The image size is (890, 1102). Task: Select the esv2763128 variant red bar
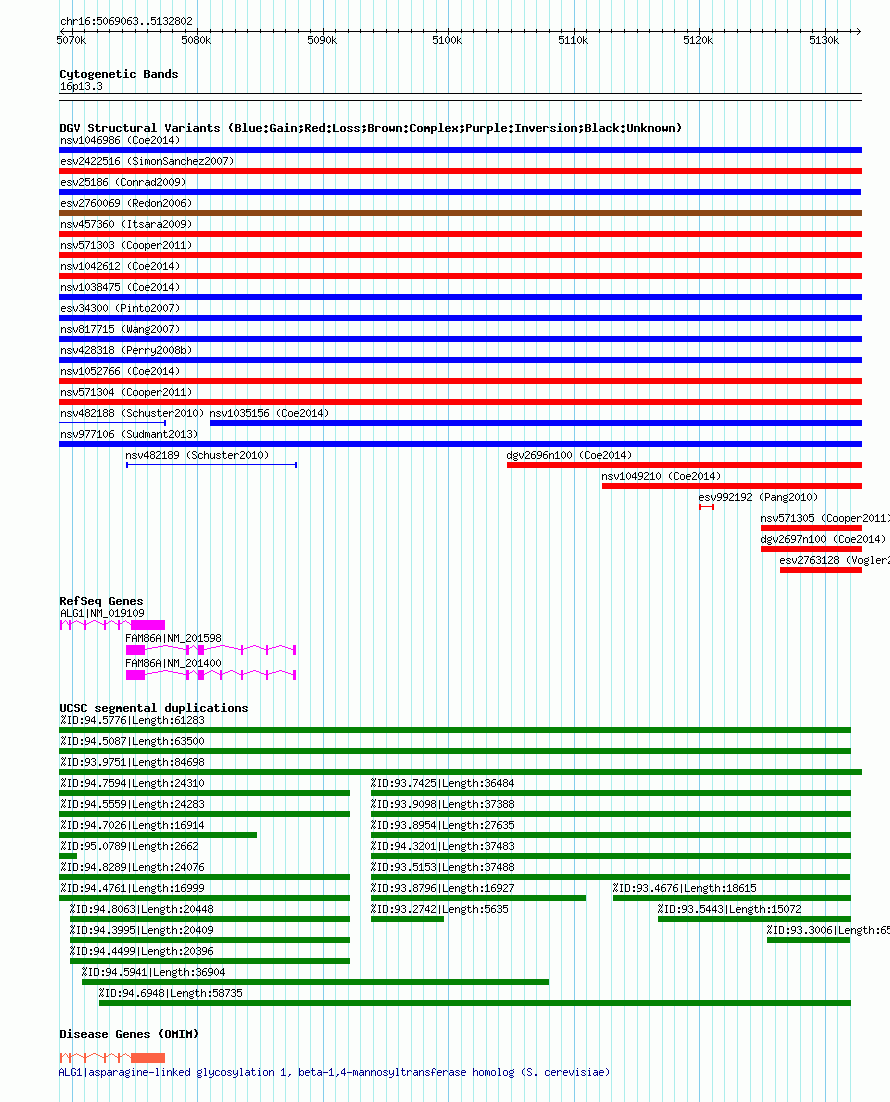[820, 570]
